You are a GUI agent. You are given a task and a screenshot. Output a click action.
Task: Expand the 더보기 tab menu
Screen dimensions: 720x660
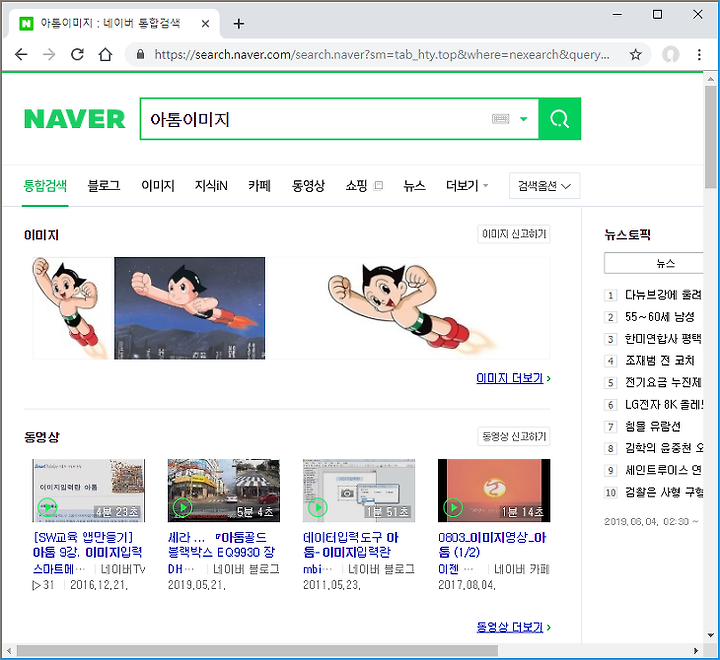(x=467, y=186)
